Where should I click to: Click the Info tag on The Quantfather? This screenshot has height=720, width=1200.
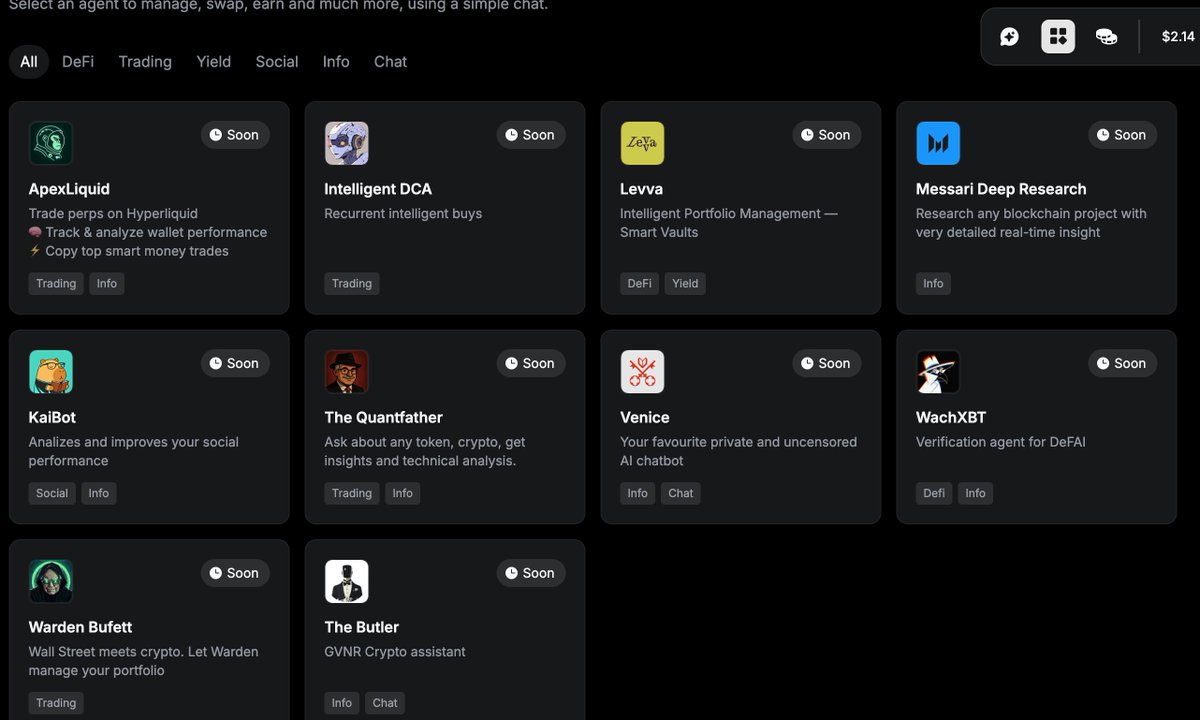(403, 493)
